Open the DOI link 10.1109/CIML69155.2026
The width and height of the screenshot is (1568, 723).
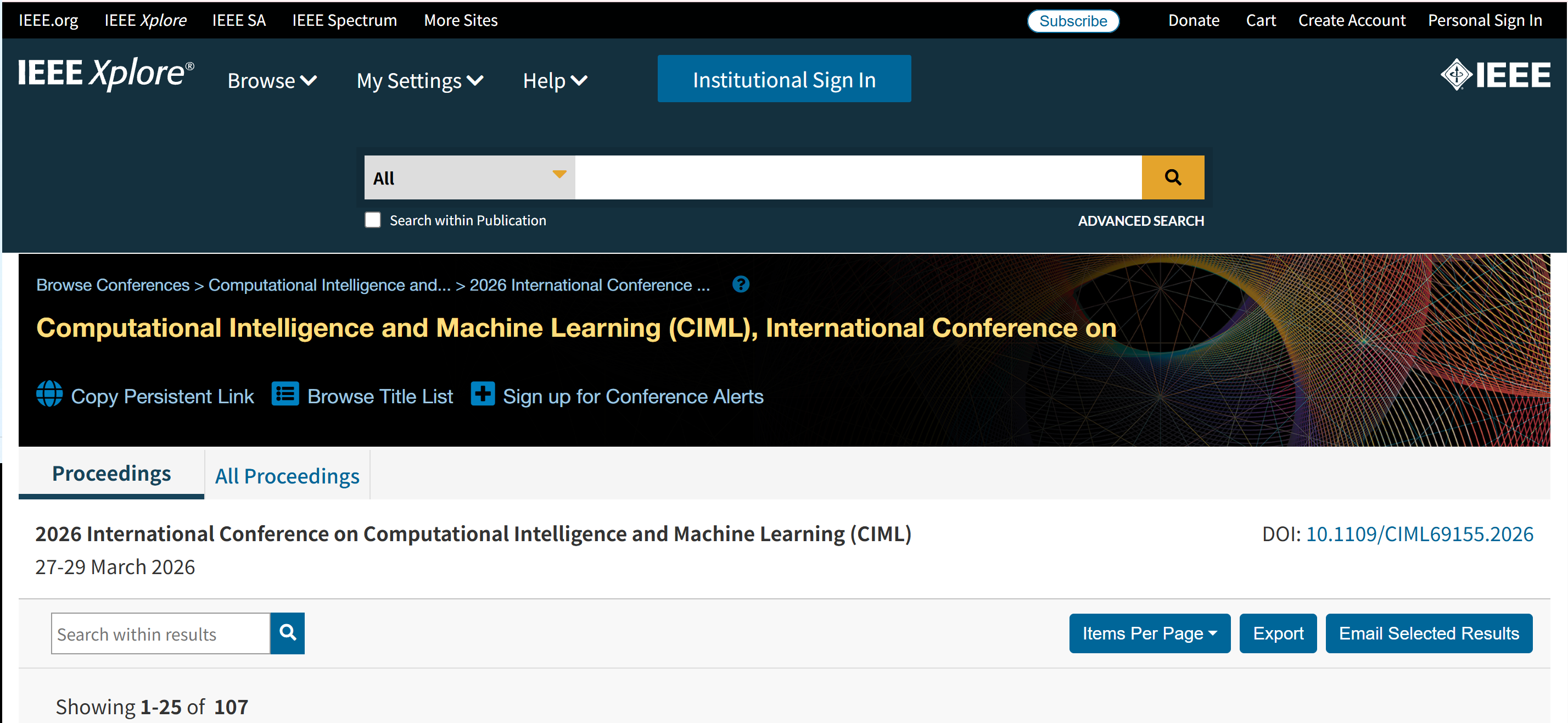coord(1419,533)
